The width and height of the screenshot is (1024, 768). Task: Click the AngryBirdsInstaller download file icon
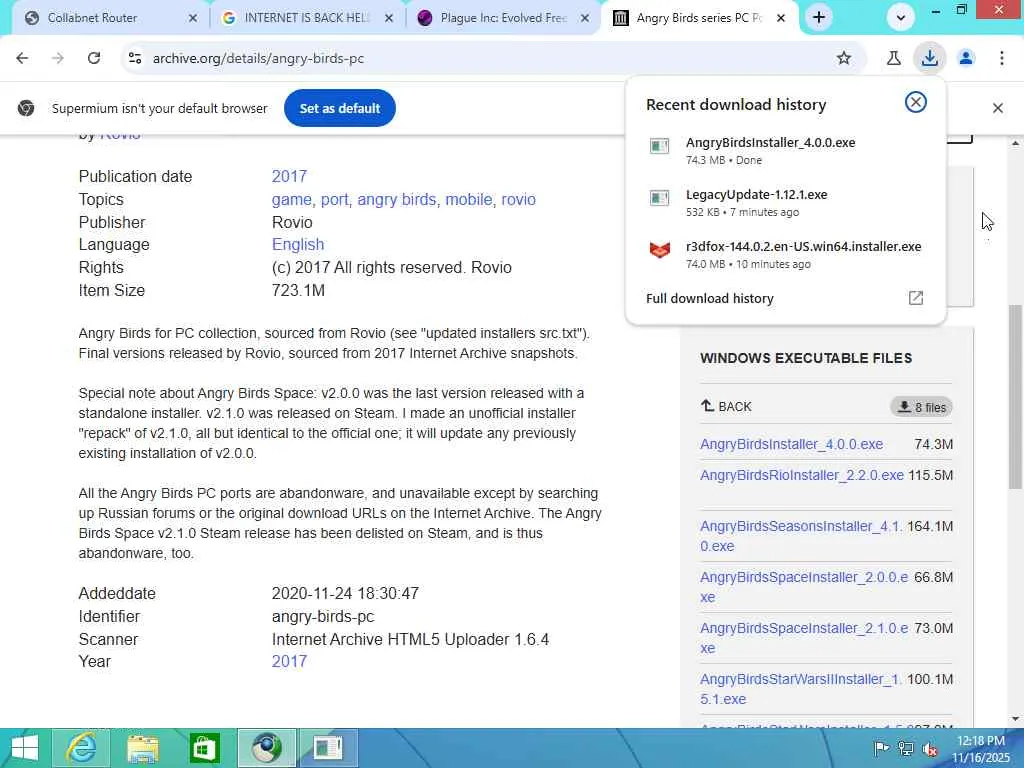point(660,146)
